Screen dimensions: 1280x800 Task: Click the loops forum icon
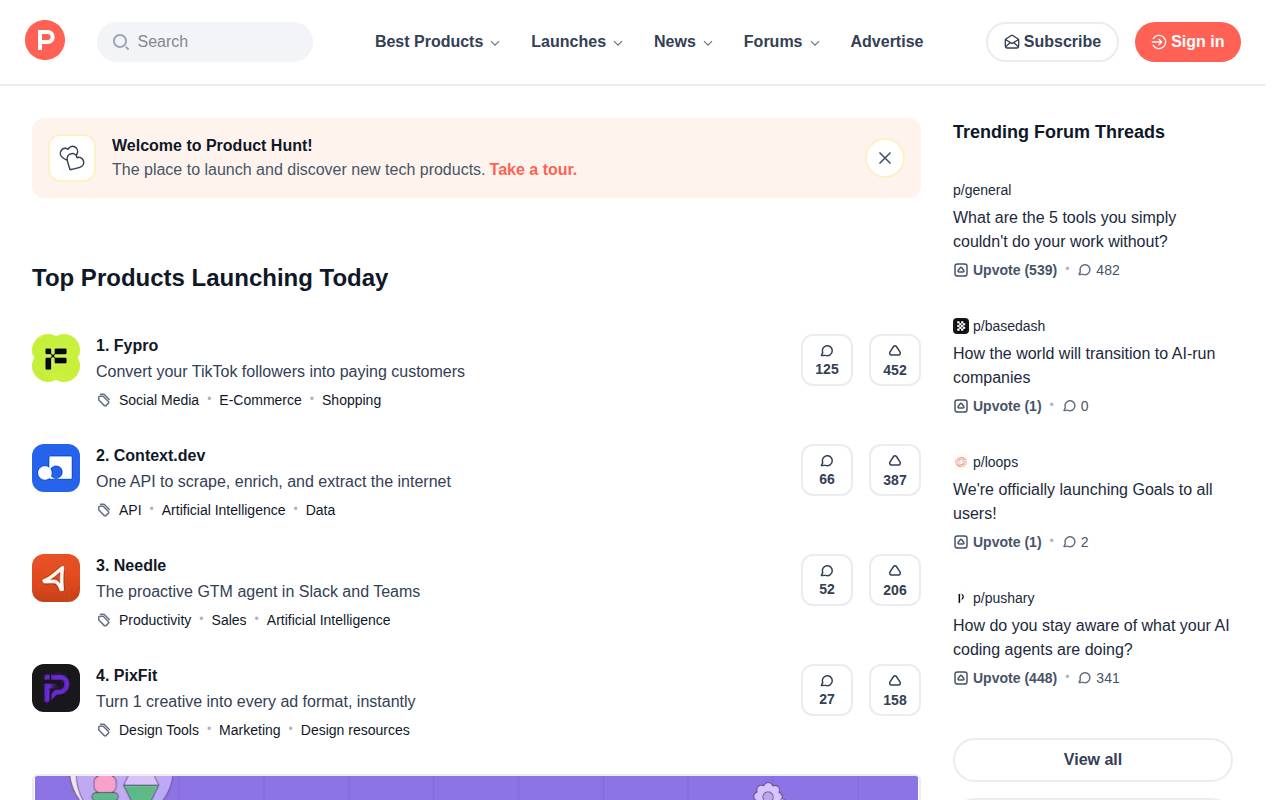coord(961,462)
